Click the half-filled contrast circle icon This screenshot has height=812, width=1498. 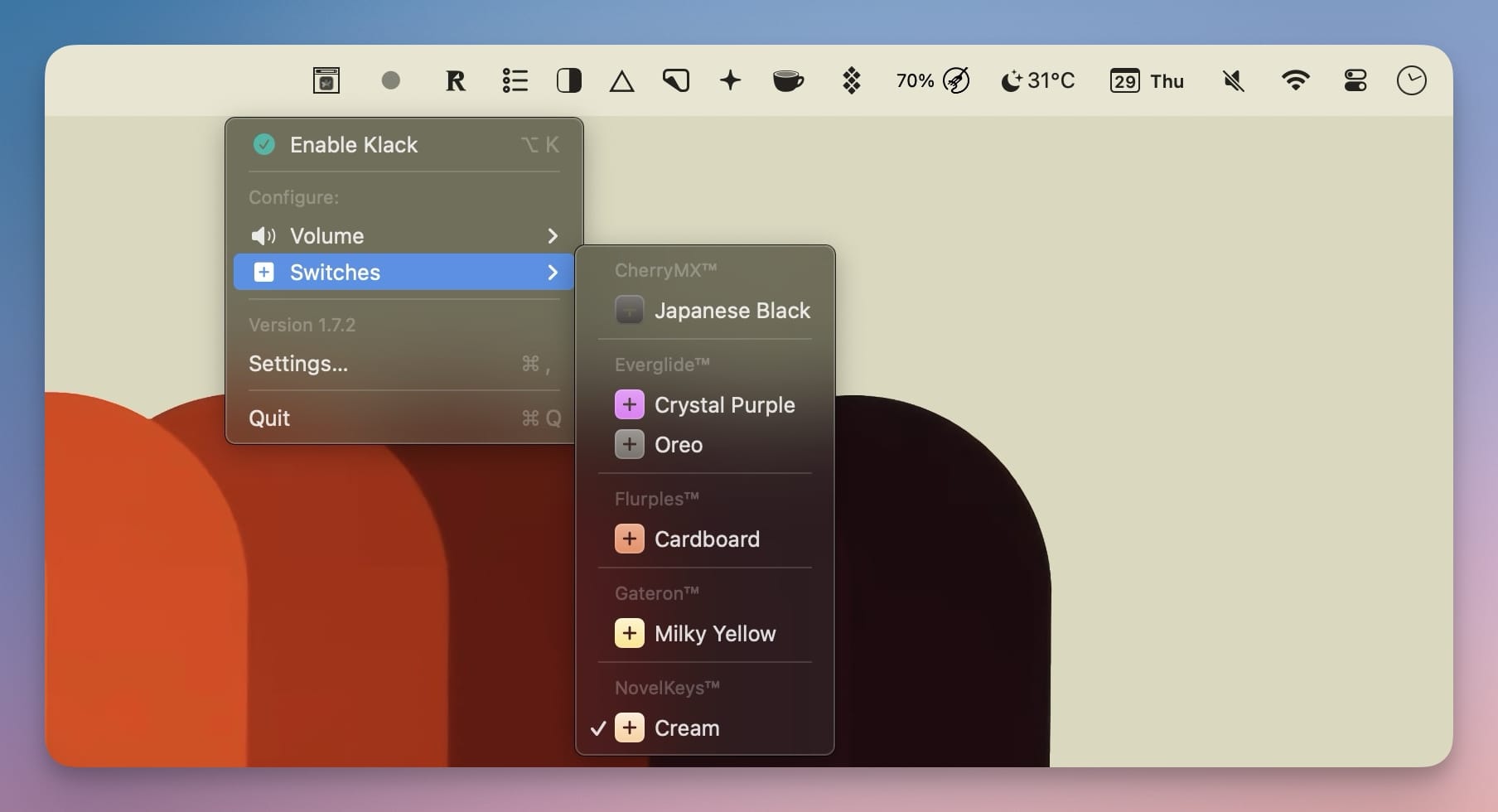(568, 80)
